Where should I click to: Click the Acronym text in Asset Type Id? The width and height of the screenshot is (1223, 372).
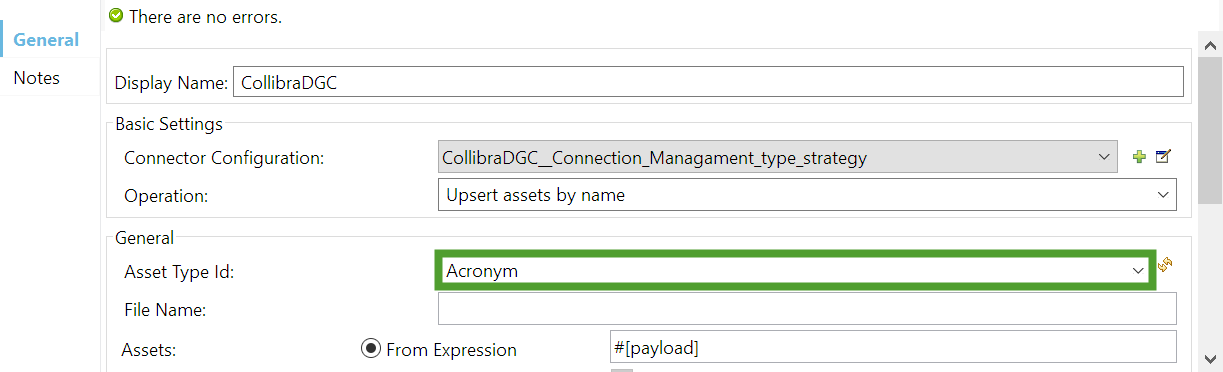tap(482, 271)
